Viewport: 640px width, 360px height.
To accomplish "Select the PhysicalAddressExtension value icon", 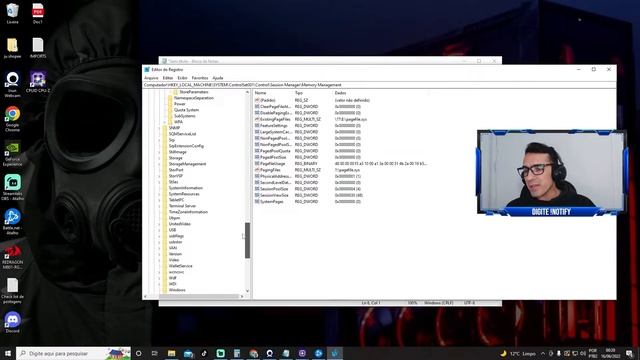I will click(x=257, y=176).
